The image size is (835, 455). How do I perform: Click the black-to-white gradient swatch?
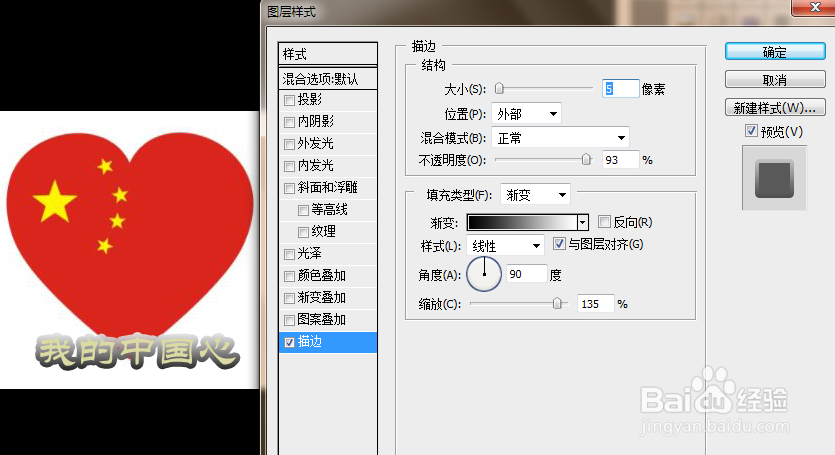point(522,222)
